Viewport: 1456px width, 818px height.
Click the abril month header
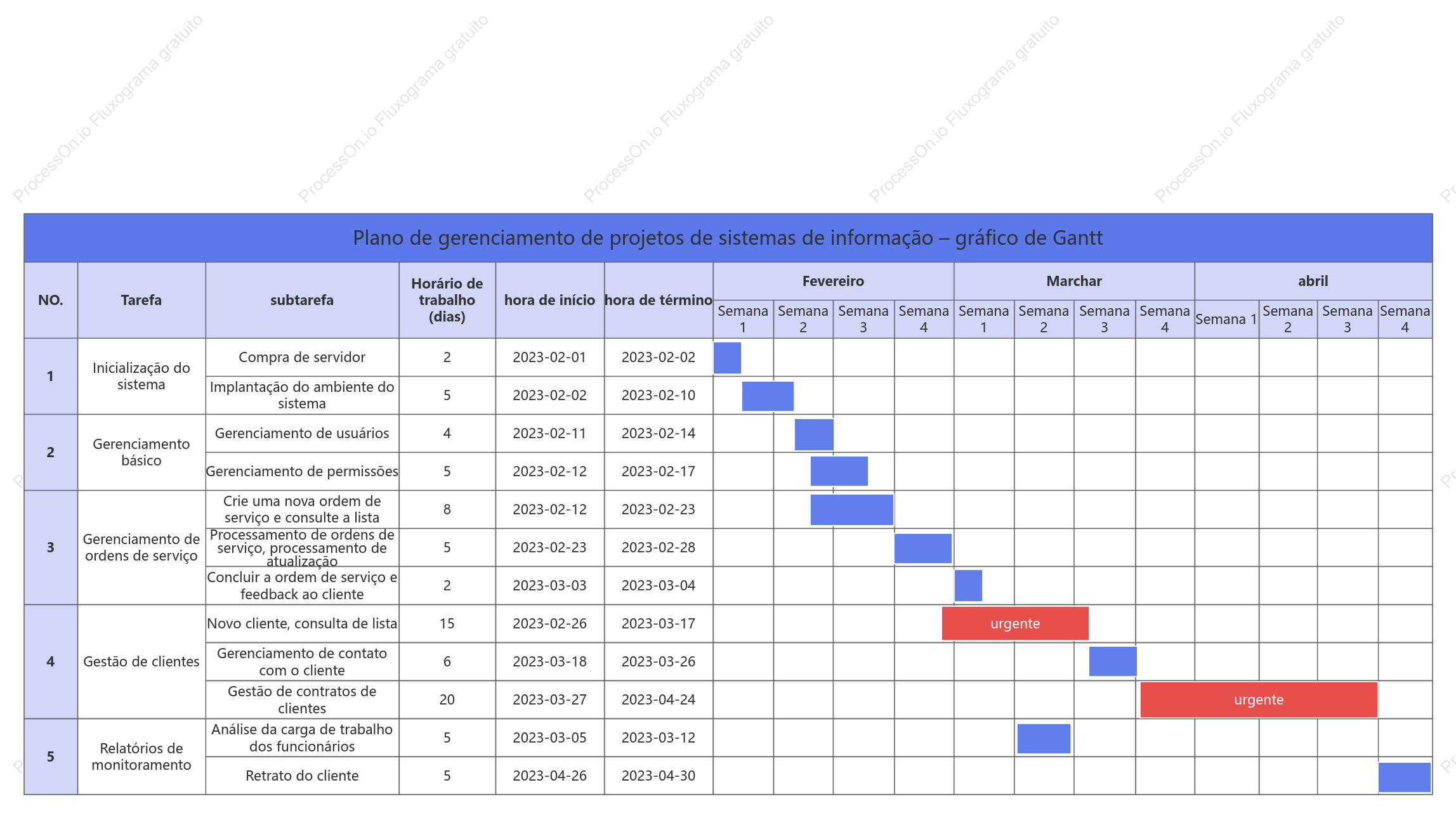click(1313, 281)
